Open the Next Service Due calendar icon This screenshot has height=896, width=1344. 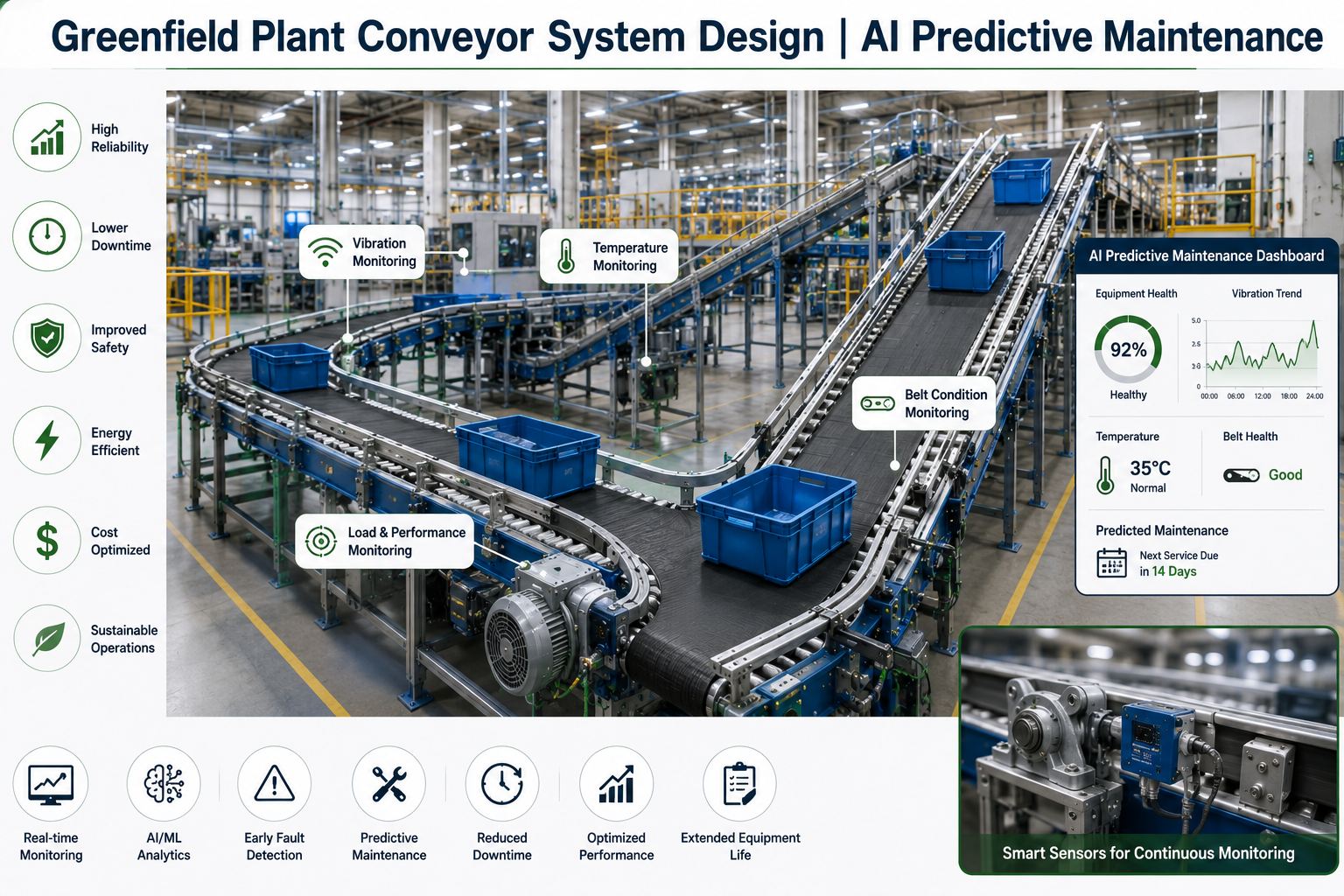[x=1112, y=563]
